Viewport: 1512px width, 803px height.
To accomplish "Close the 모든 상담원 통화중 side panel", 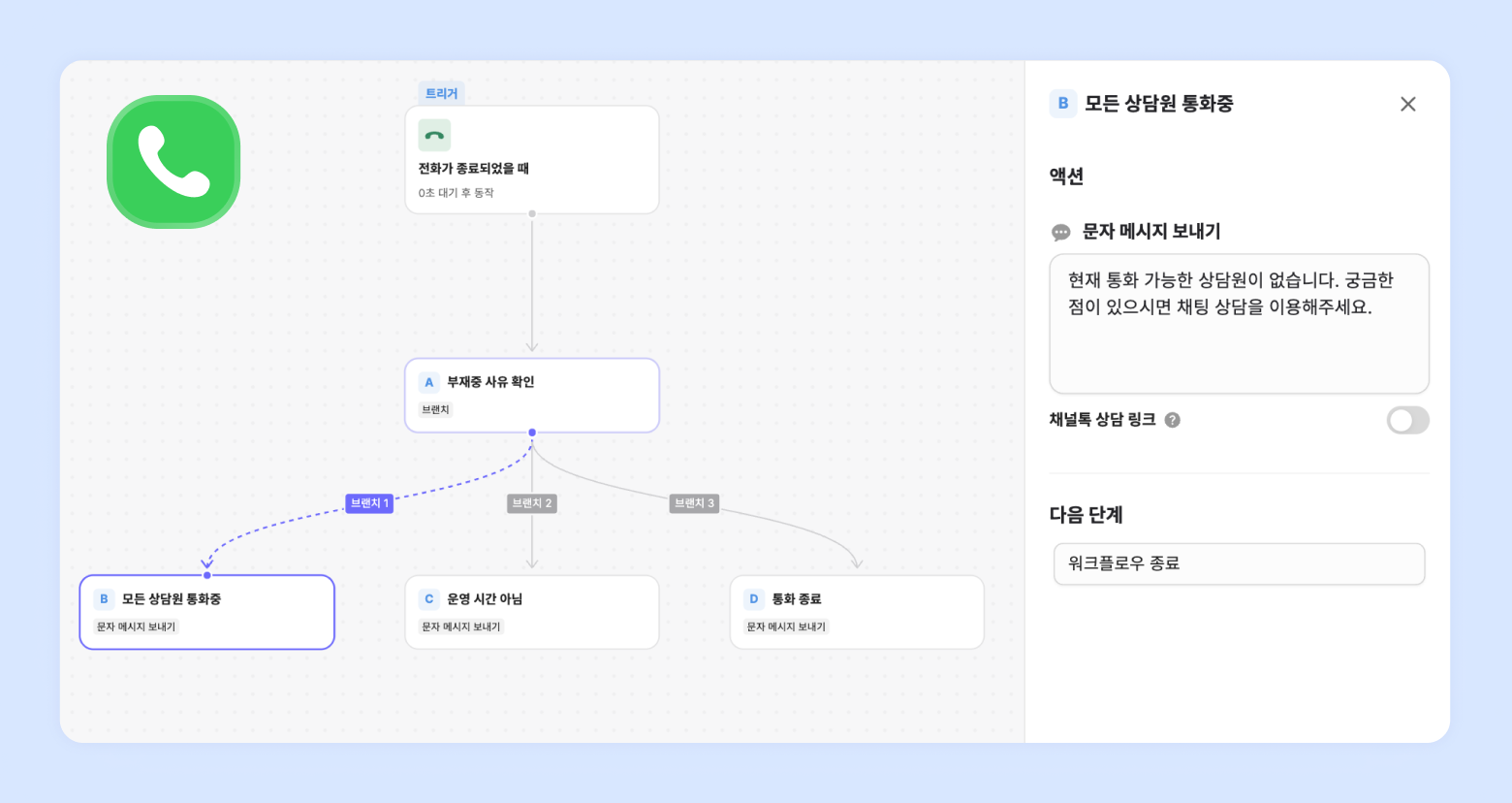I will point(1407,104).
